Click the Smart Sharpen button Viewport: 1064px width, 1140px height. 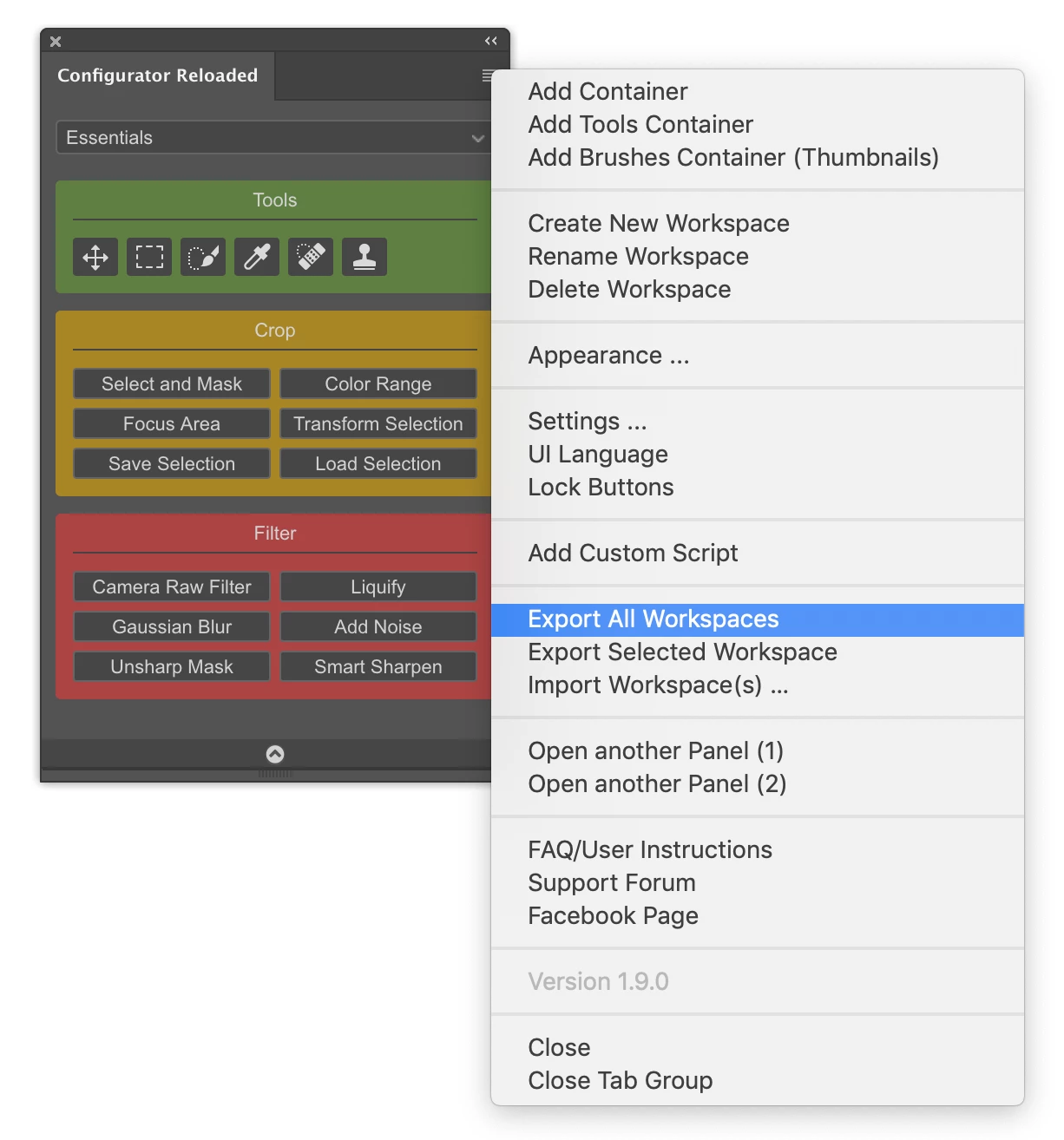pyautogui.click(x=378, y=666)
